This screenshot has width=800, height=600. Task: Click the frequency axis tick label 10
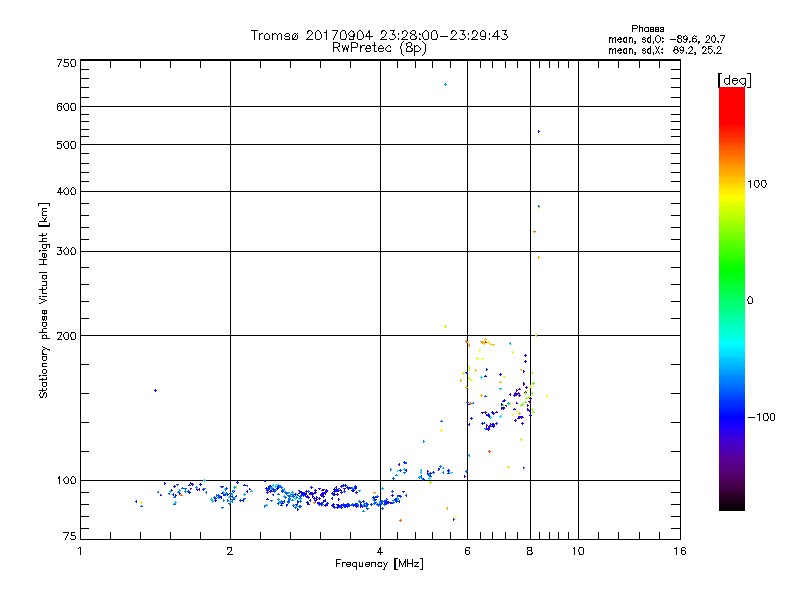[x=578, y=551]
